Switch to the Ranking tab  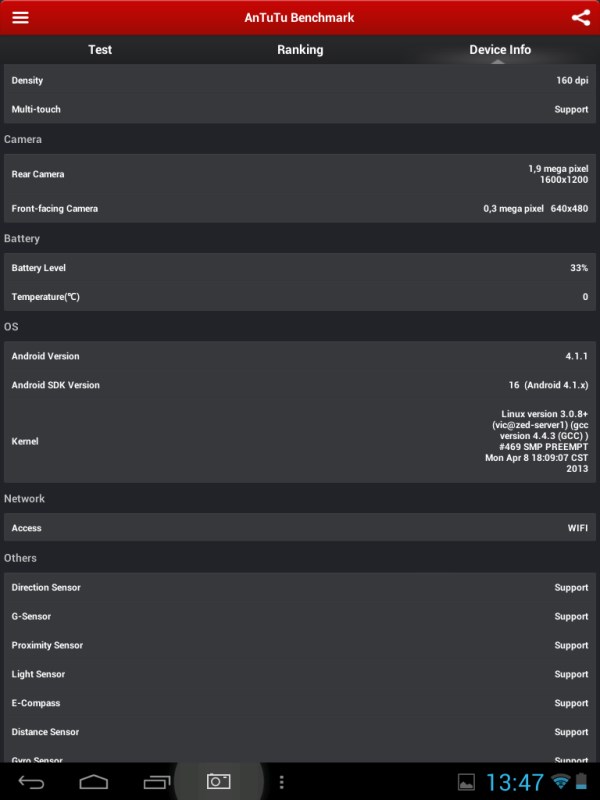tap(300, 49)
